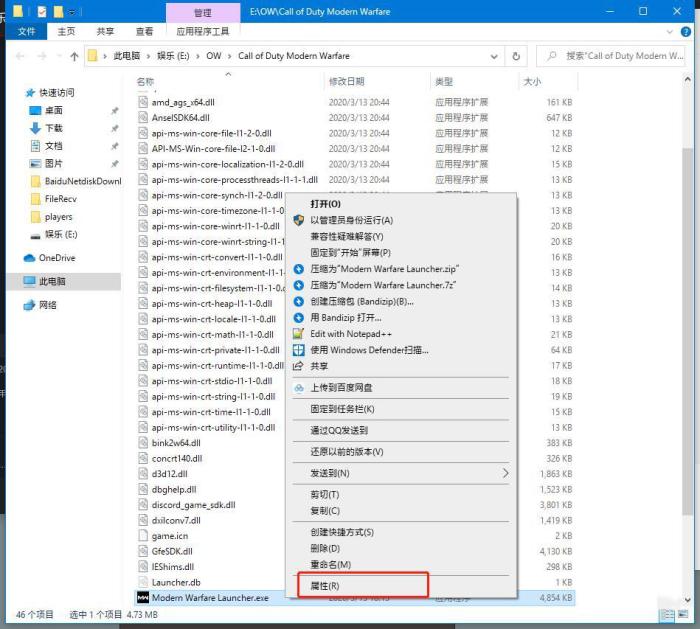Image resolution: width=700 pixels, height=629 pixels.
Task: Click the Notepad++ icon in context menu
Action: [x=298, y=334]
